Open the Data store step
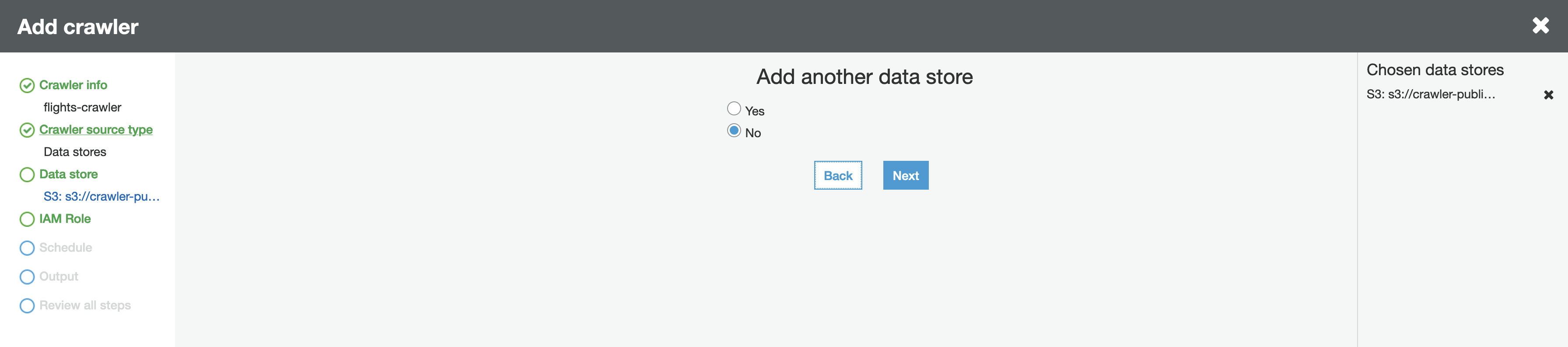 [x=68, y=174]
